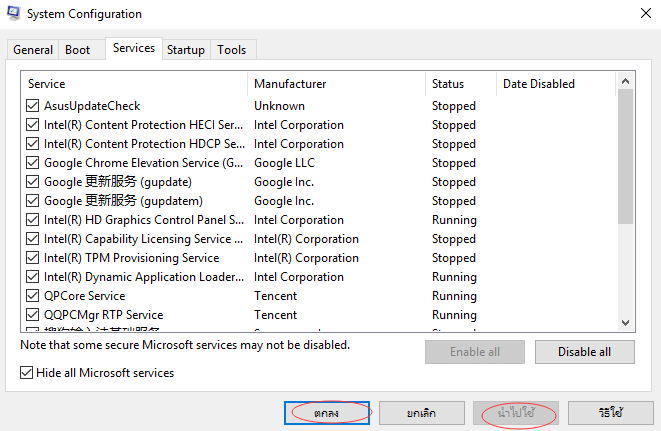Select the AsusUpdateCheck service name
Screen dimensions: 661x431
point(92,105)
